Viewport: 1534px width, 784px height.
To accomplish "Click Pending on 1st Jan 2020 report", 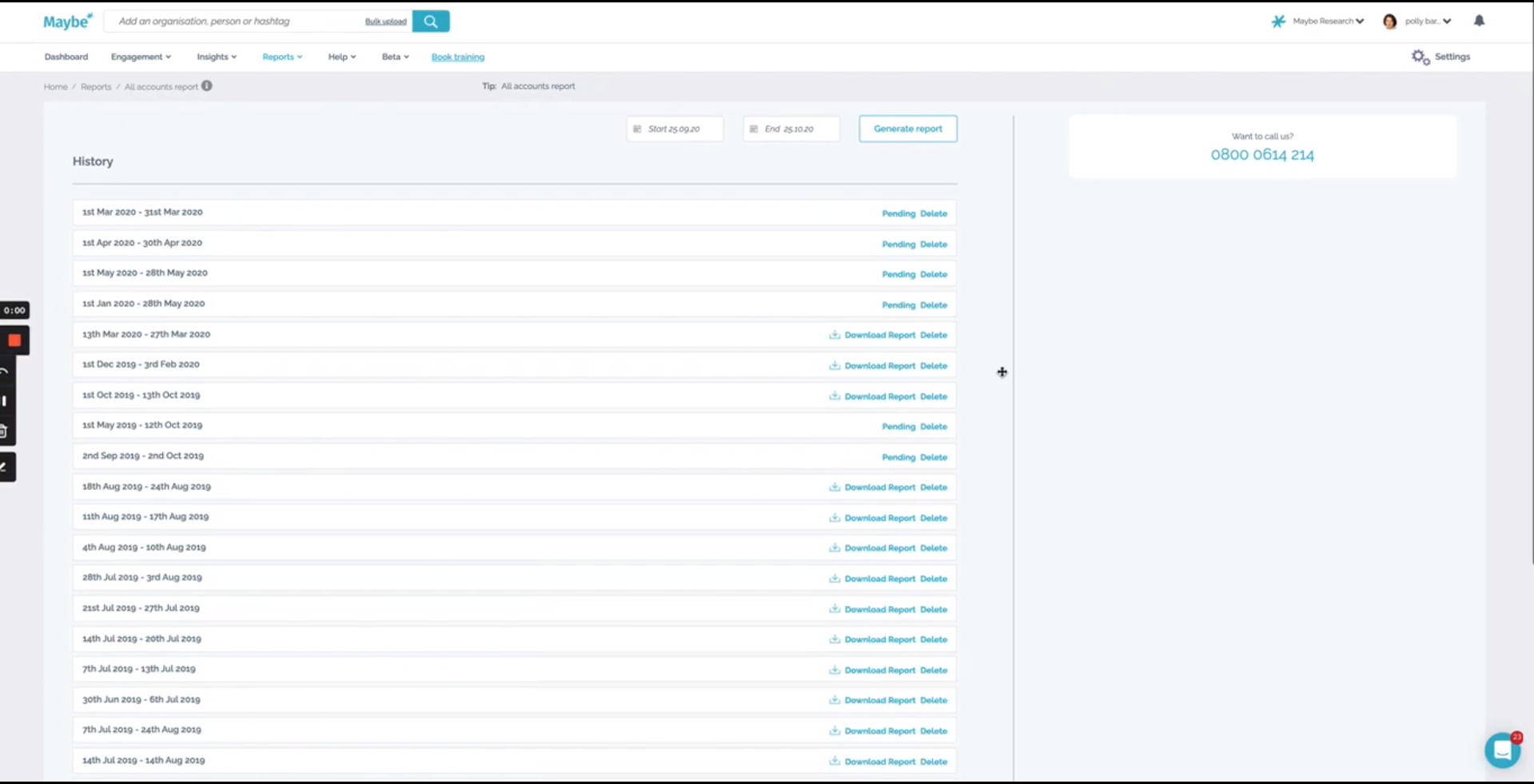I will (898, 305).
